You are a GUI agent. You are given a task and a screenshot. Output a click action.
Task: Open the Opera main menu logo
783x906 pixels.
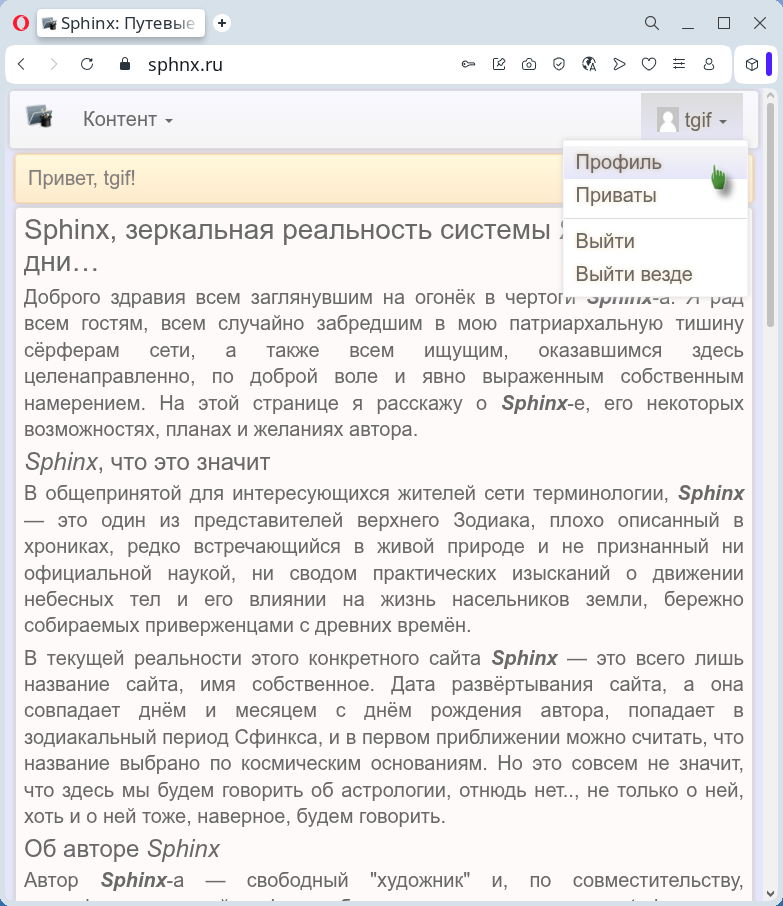20,23
